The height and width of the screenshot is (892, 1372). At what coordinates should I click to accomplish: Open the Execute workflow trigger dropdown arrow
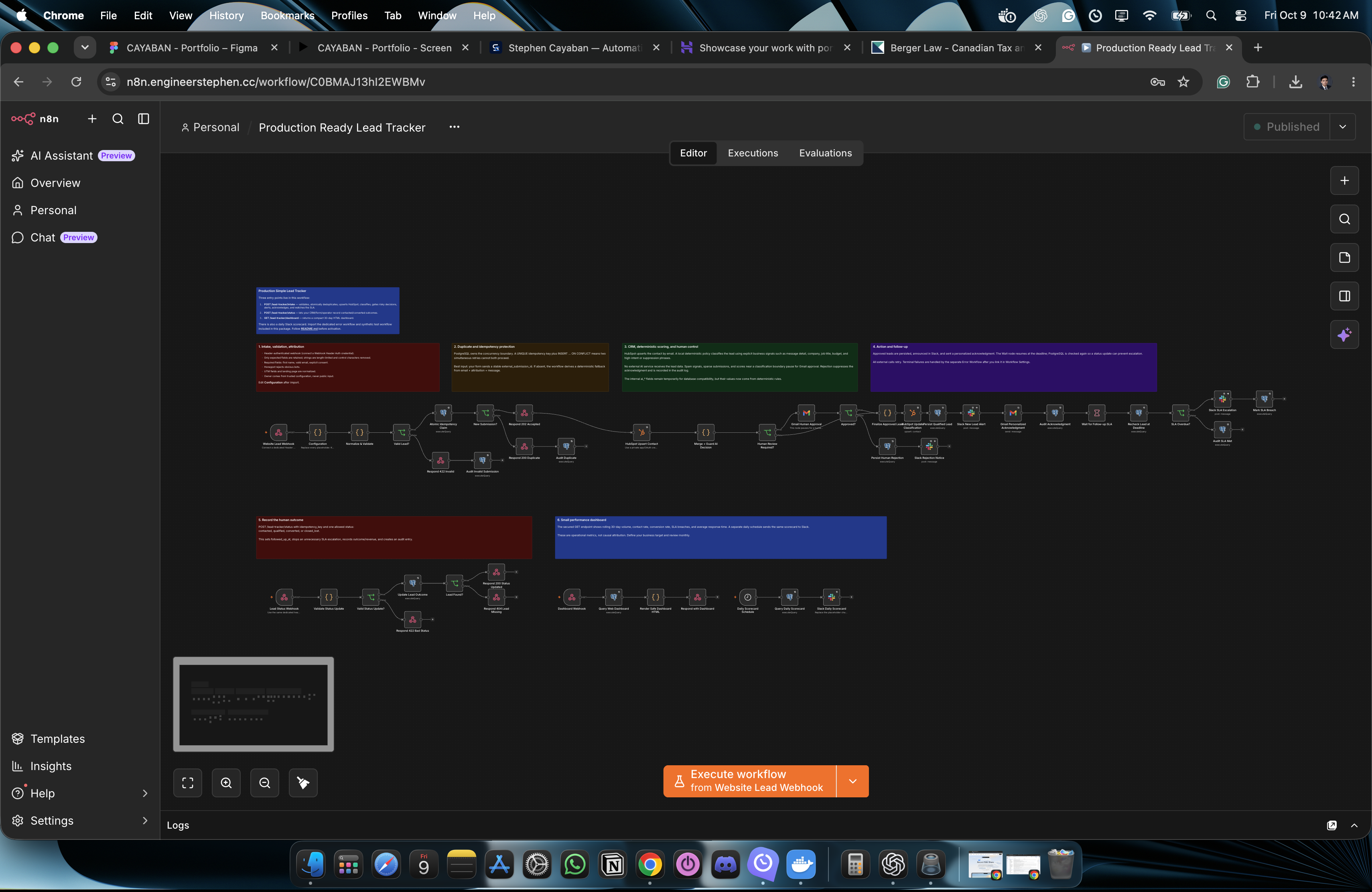[852, 781]
